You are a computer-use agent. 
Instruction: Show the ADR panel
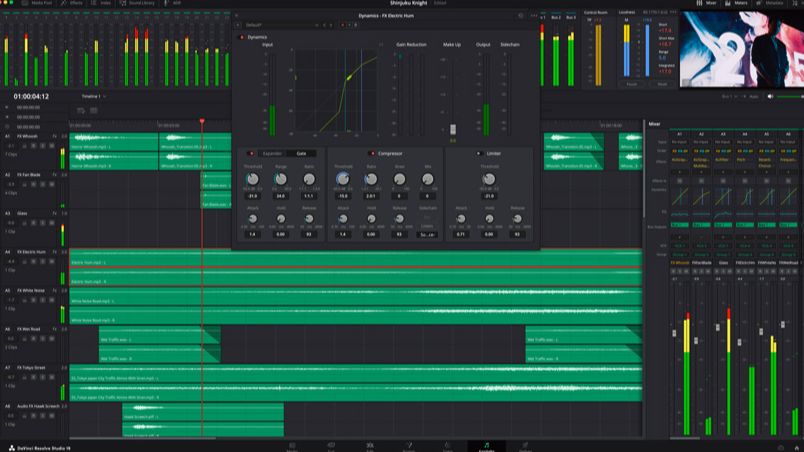tap(175, 4)
